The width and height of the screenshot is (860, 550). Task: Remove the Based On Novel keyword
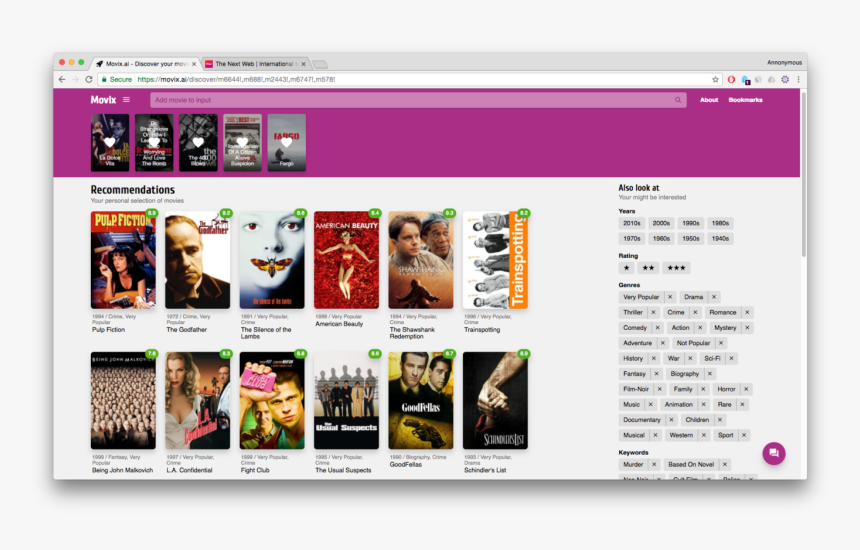pos(725,464)
